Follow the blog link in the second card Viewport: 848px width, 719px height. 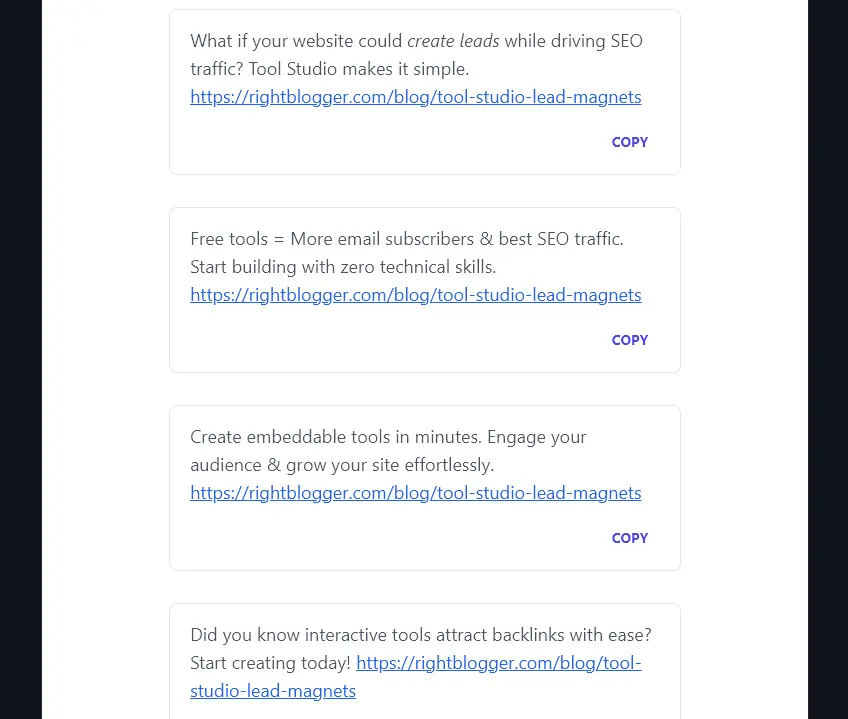pos(415,294)
